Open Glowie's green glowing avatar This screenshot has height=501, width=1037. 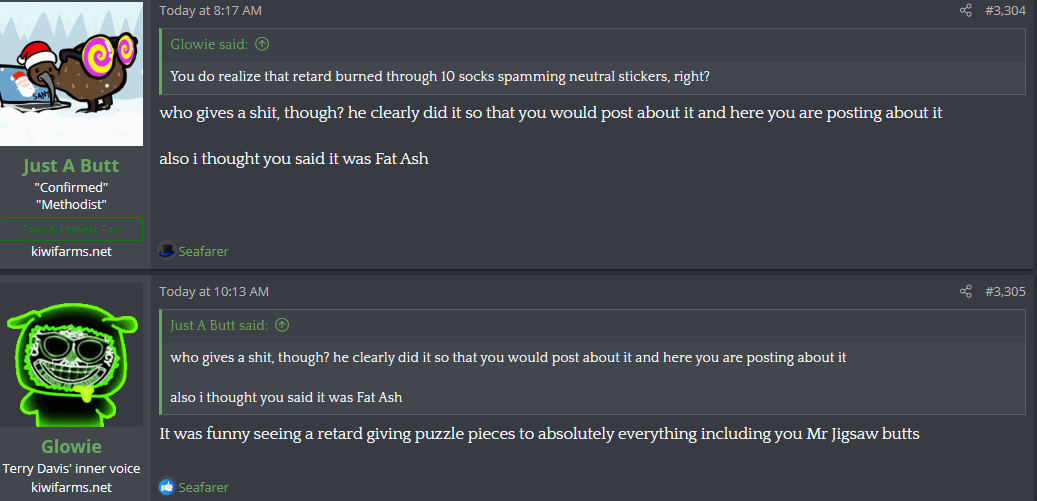click(71, 355)
